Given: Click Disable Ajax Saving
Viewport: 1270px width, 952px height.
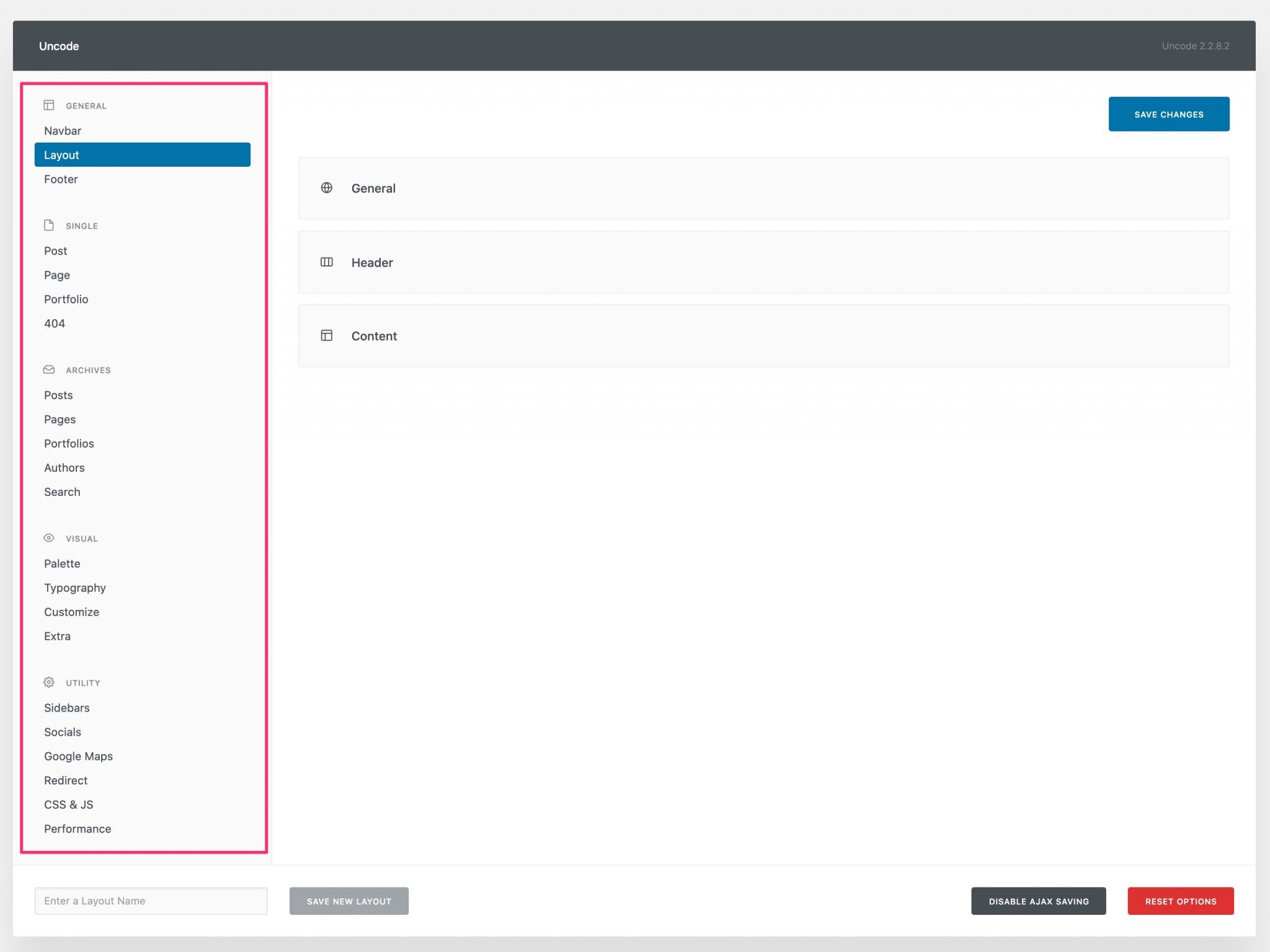Looking at the screenshot, I should click(1039, 901).
